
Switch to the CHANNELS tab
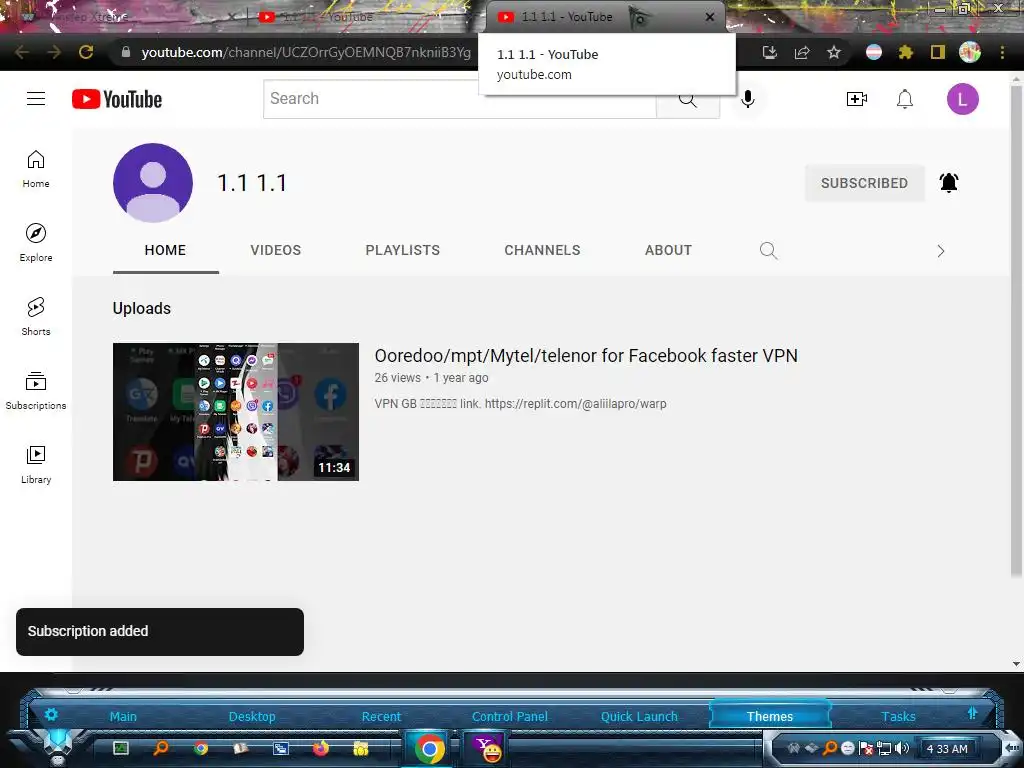click(542, 250)
